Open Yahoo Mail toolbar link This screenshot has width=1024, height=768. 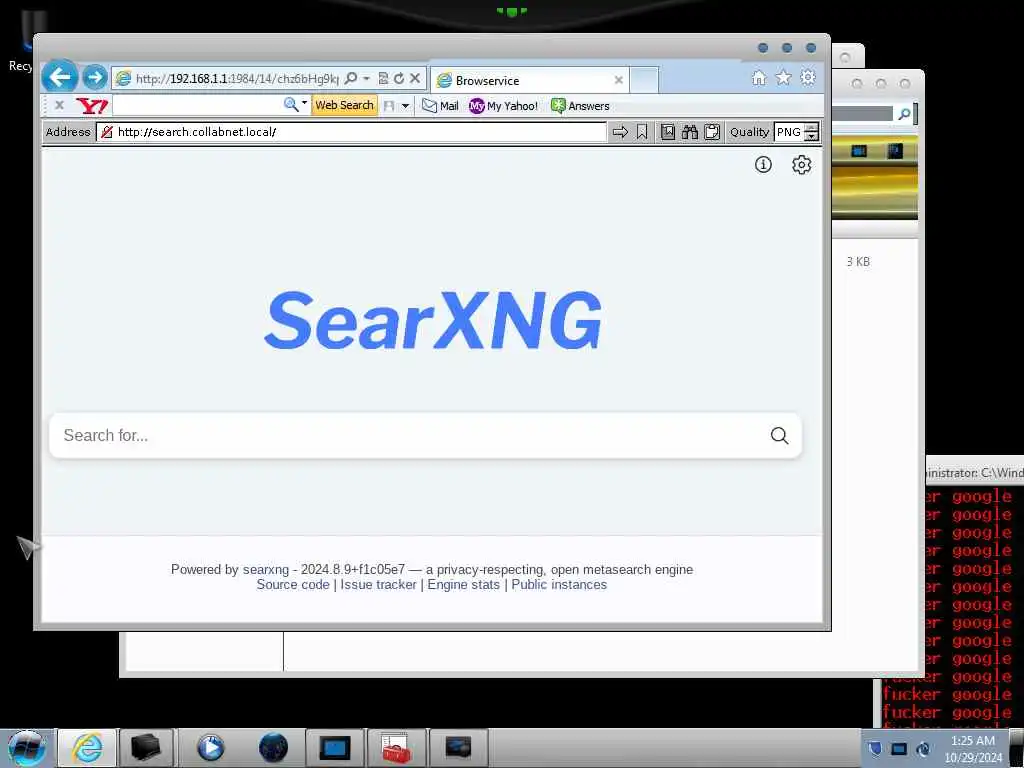(x=440, y=106)
